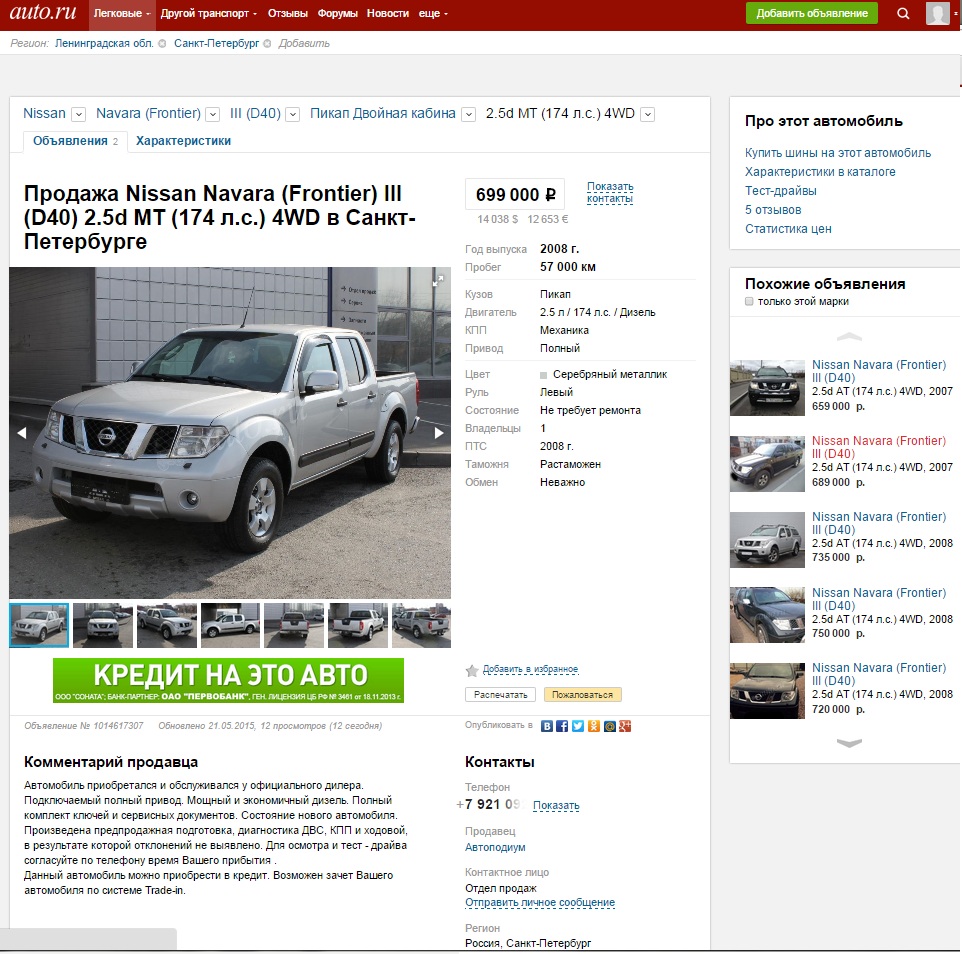Check the 'только этой марки' checkbox
Image resolution: width=962 pixels, height=954 pixels.
[748, 301]
